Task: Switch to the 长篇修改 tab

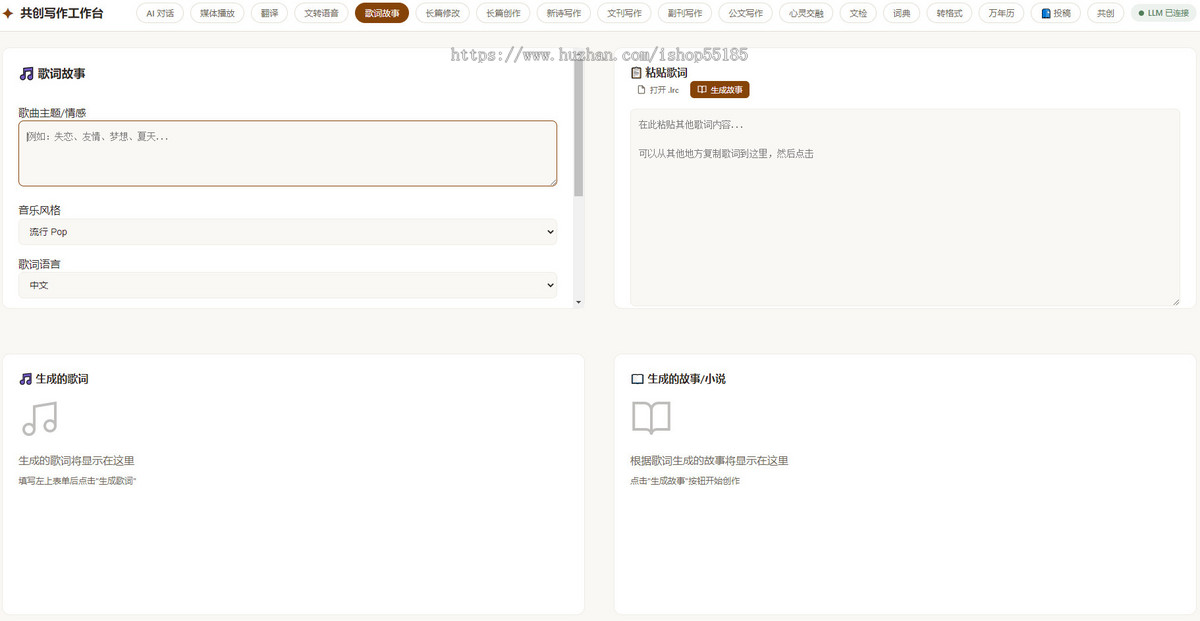Action: (x=442, y=14)
